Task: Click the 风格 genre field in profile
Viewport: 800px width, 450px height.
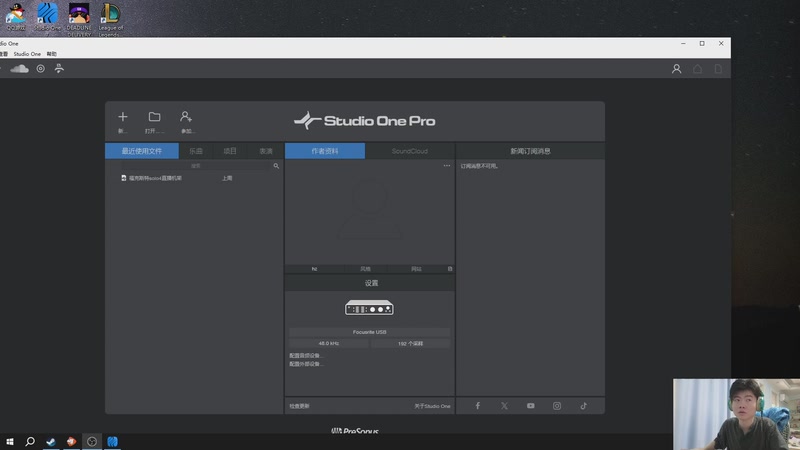Action: pyautogui.click(x=365, y=269)
